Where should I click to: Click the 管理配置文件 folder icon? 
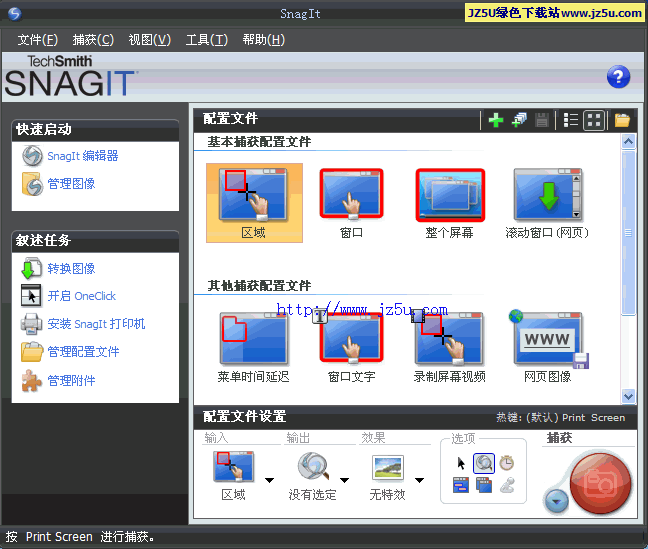(32, 351)
